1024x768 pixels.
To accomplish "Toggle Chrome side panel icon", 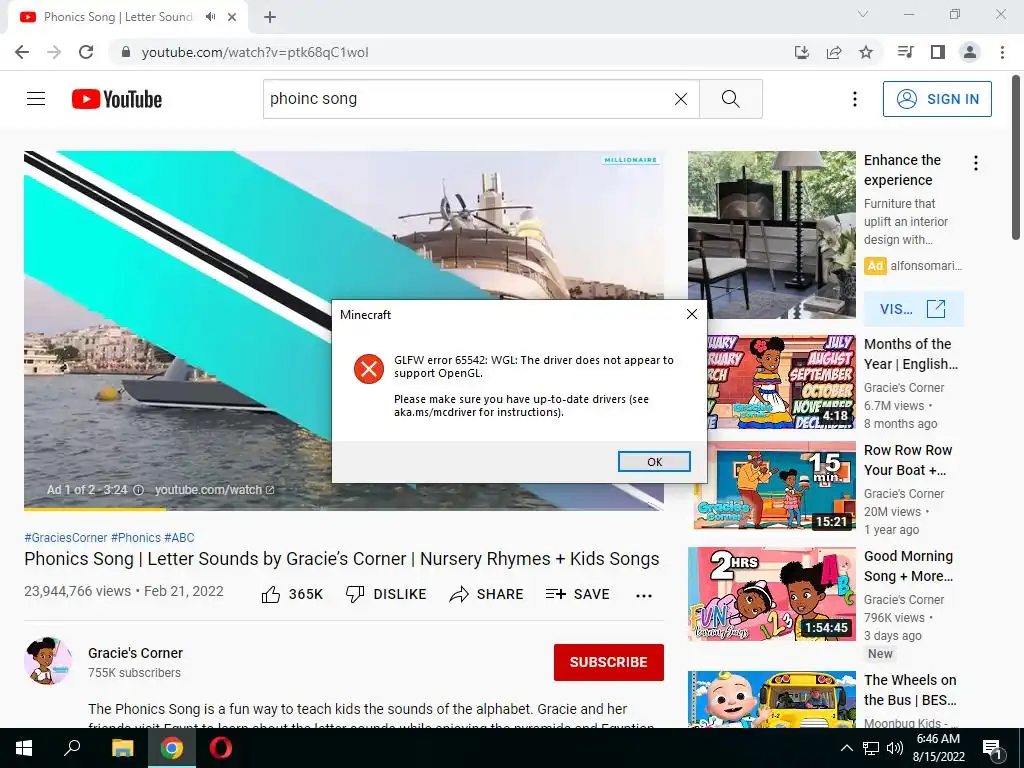I will pyautogui.click(x=938, y=52).
